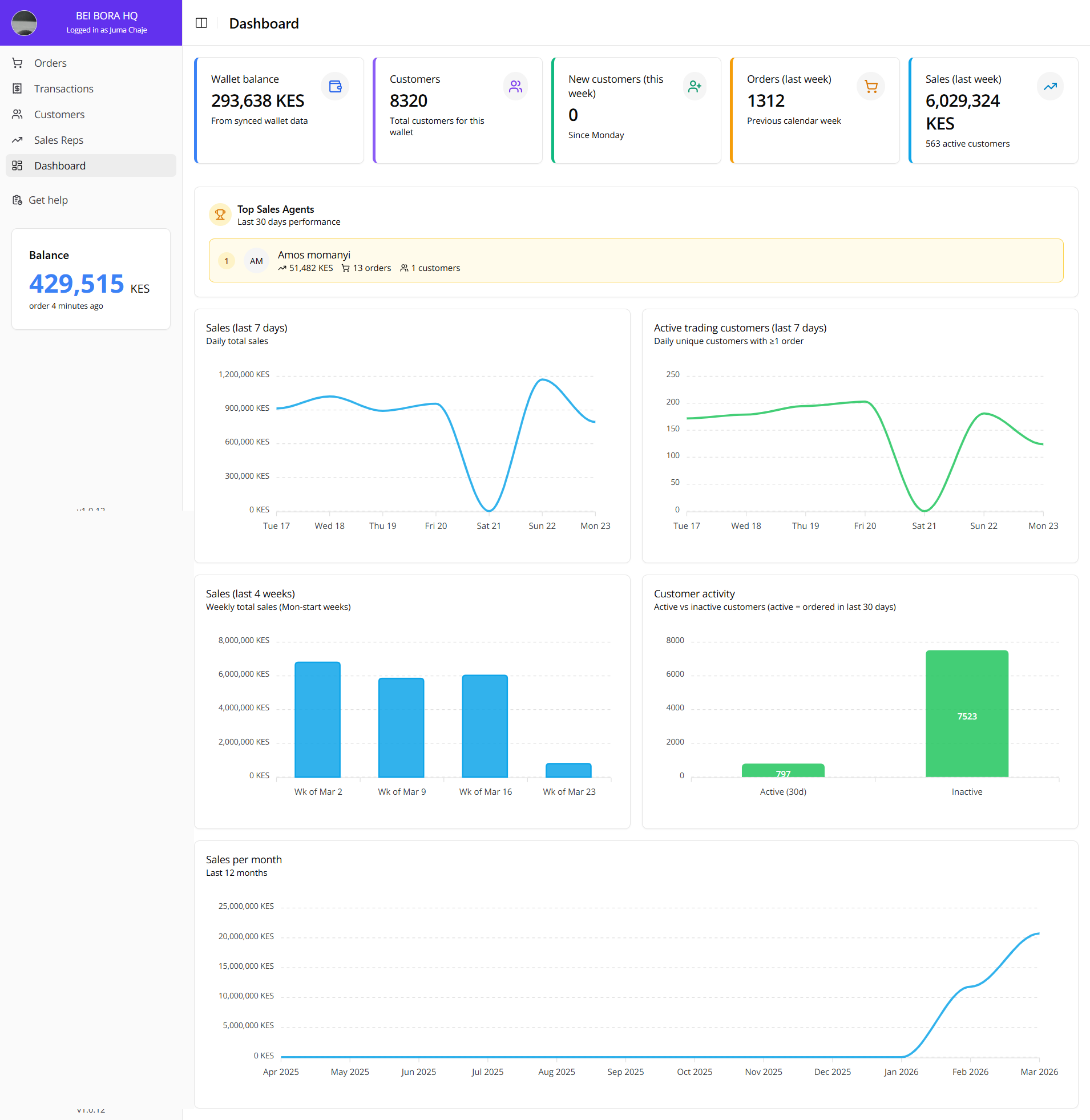This screenshot has height=1120, width=1090.
Task: Click the trophy icon beside Top Sales Agents
Action: tap(220, 215)
